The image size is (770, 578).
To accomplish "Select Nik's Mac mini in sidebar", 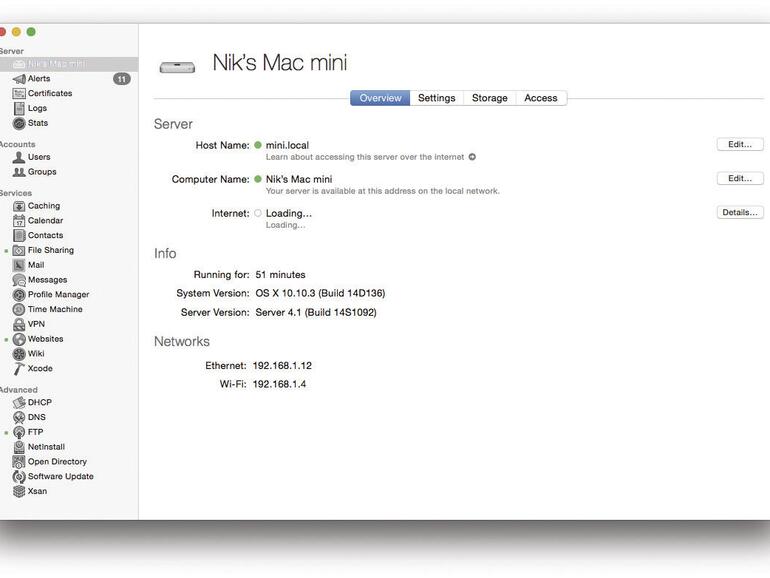I will (x=69, y=64).
